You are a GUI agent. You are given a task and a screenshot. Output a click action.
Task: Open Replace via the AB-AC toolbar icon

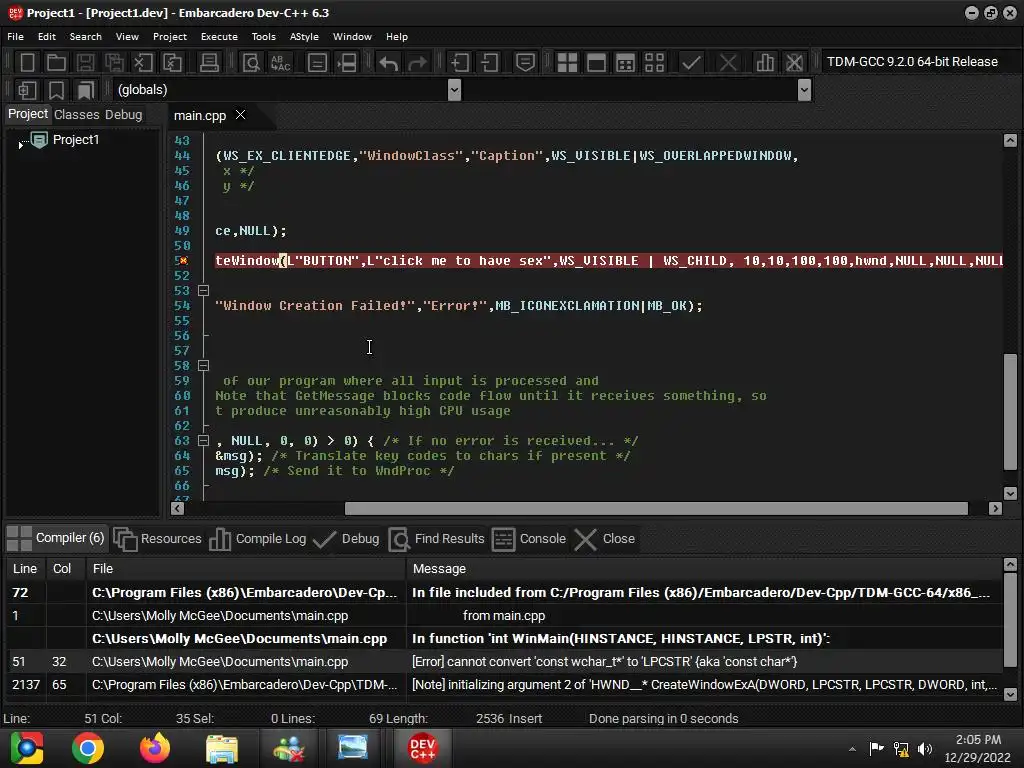280,63
